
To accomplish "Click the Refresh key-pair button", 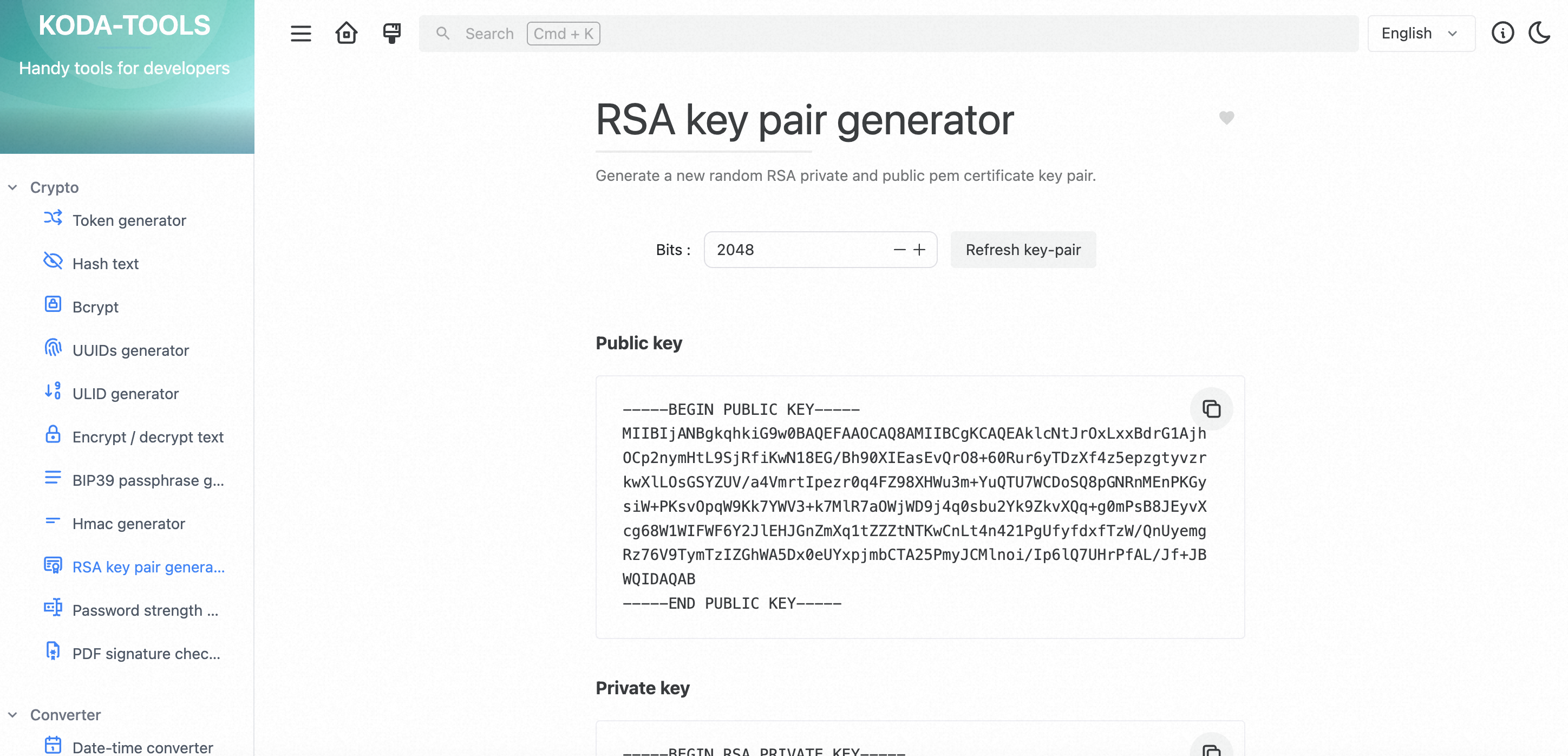I will (x=1023, y=250).
